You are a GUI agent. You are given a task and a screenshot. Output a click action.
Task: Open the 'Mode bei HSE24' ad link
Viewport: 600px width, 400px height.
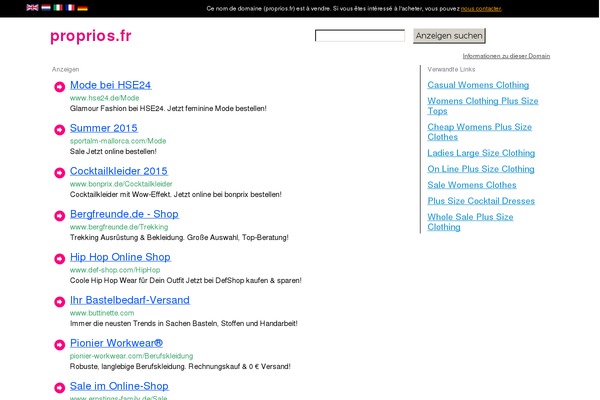pyautogui.click(x=111, y=85)
